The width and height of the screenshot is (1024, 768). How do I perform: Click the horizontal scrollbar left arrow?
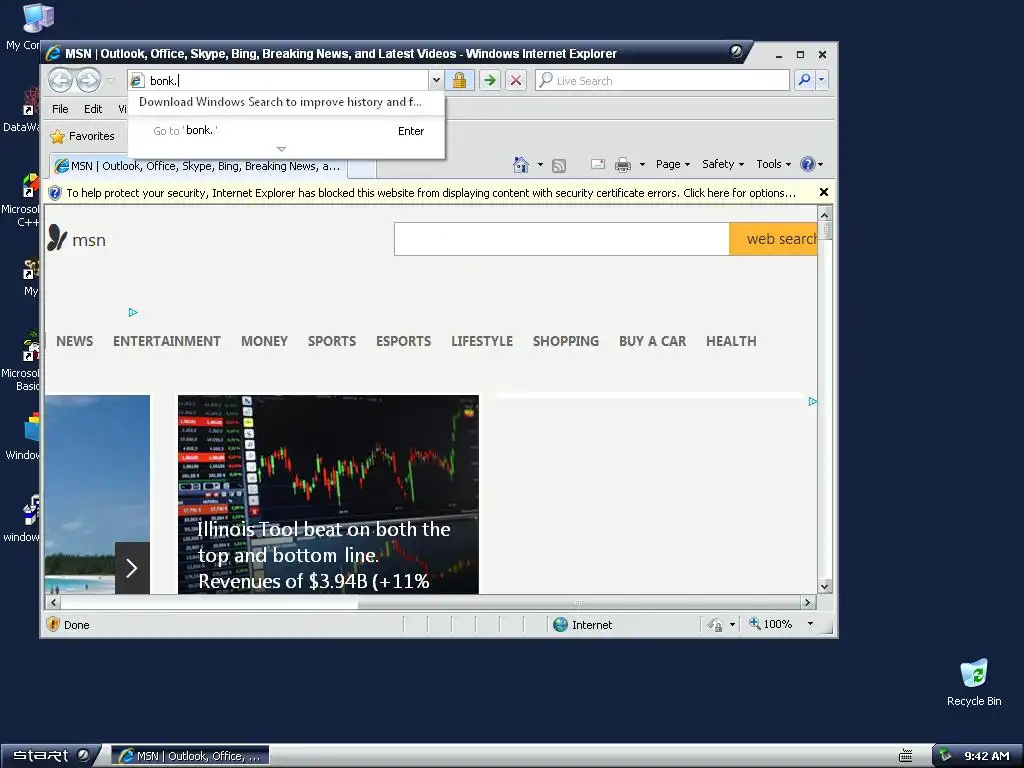coord(54,603)
